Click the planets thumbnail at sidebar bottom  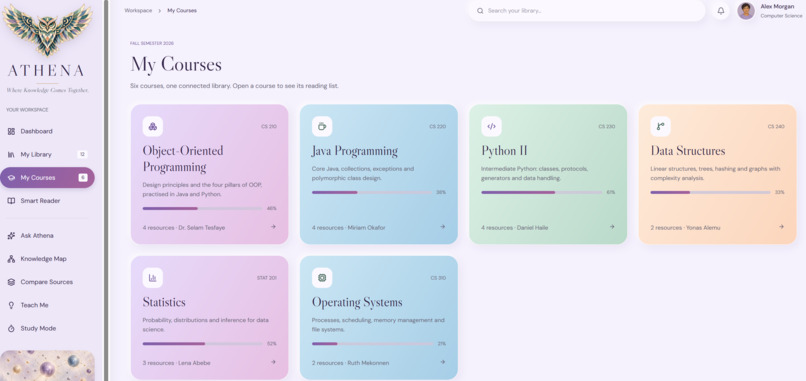tap(47, 366)
